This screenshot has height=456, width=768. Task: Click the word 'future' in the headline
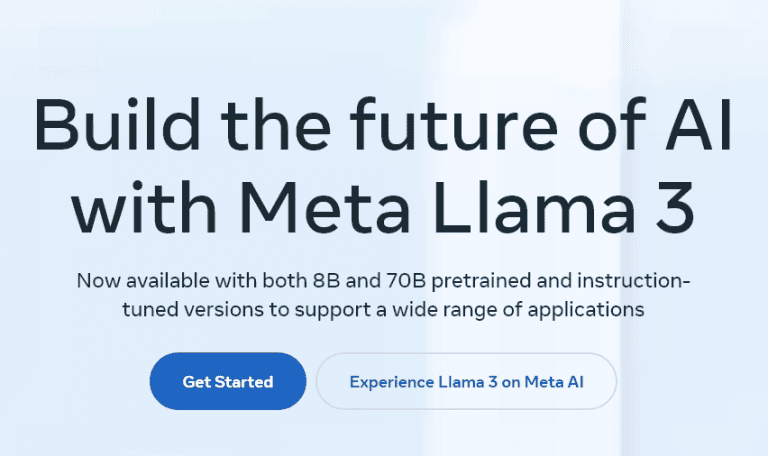point(454,124)
